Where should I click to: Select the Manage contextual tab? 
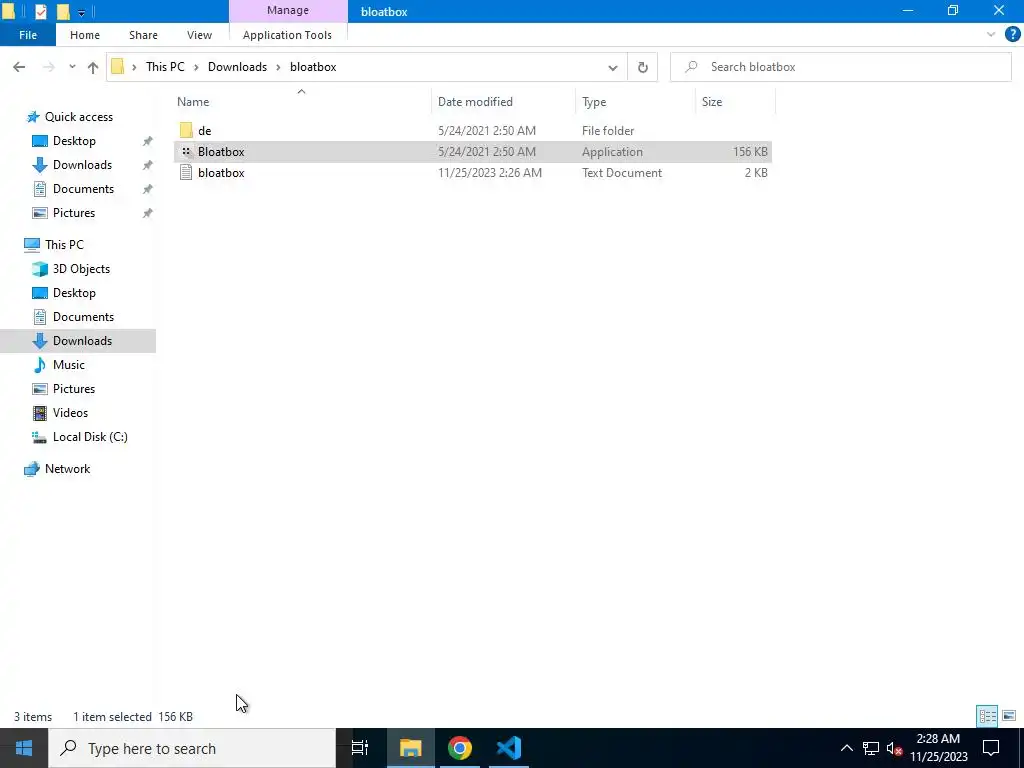point(288,10)
